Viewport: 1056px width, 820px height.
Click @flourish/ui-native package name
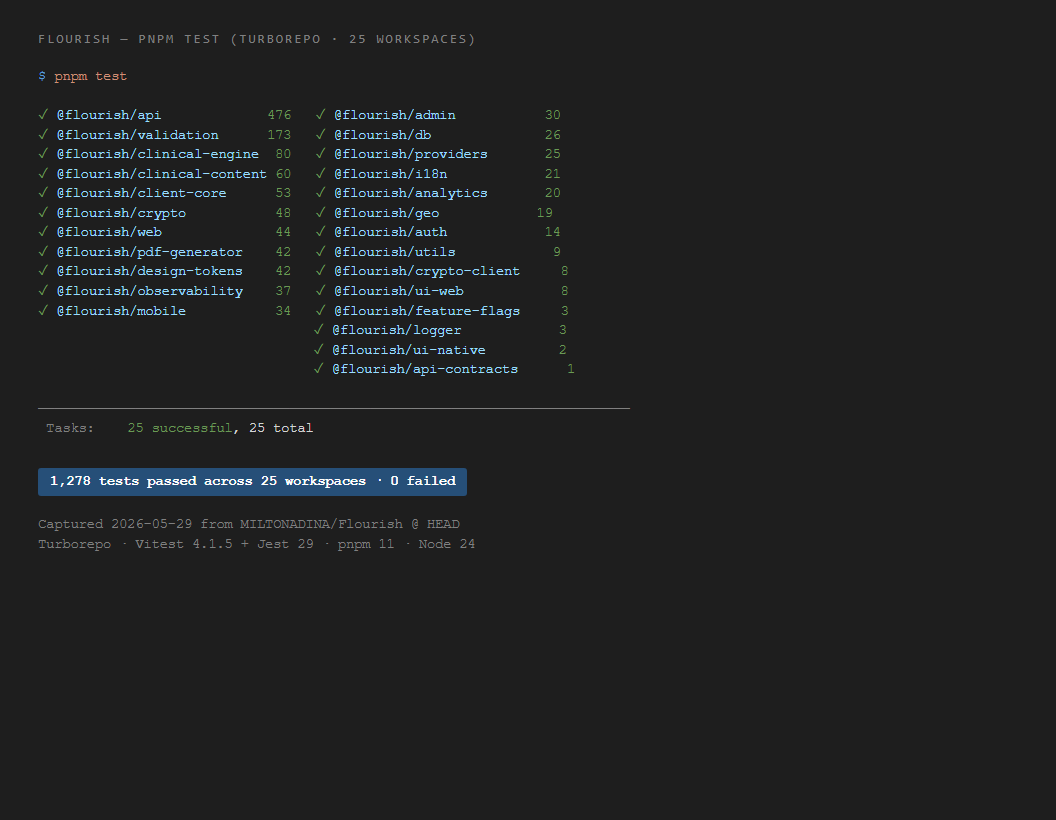coord(409,349)
